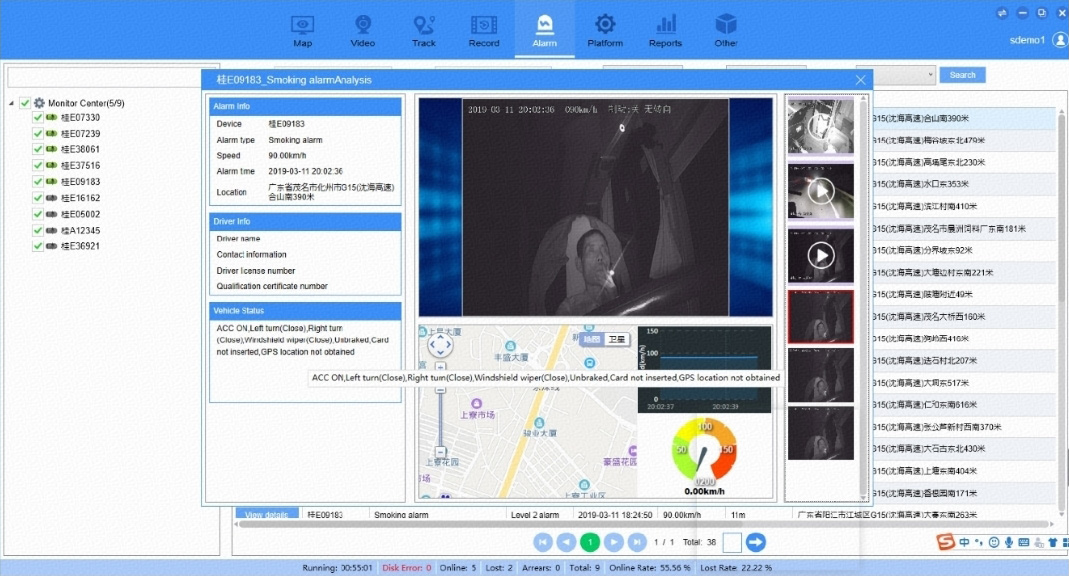Expand the map zoom pan control

point(440,345)
